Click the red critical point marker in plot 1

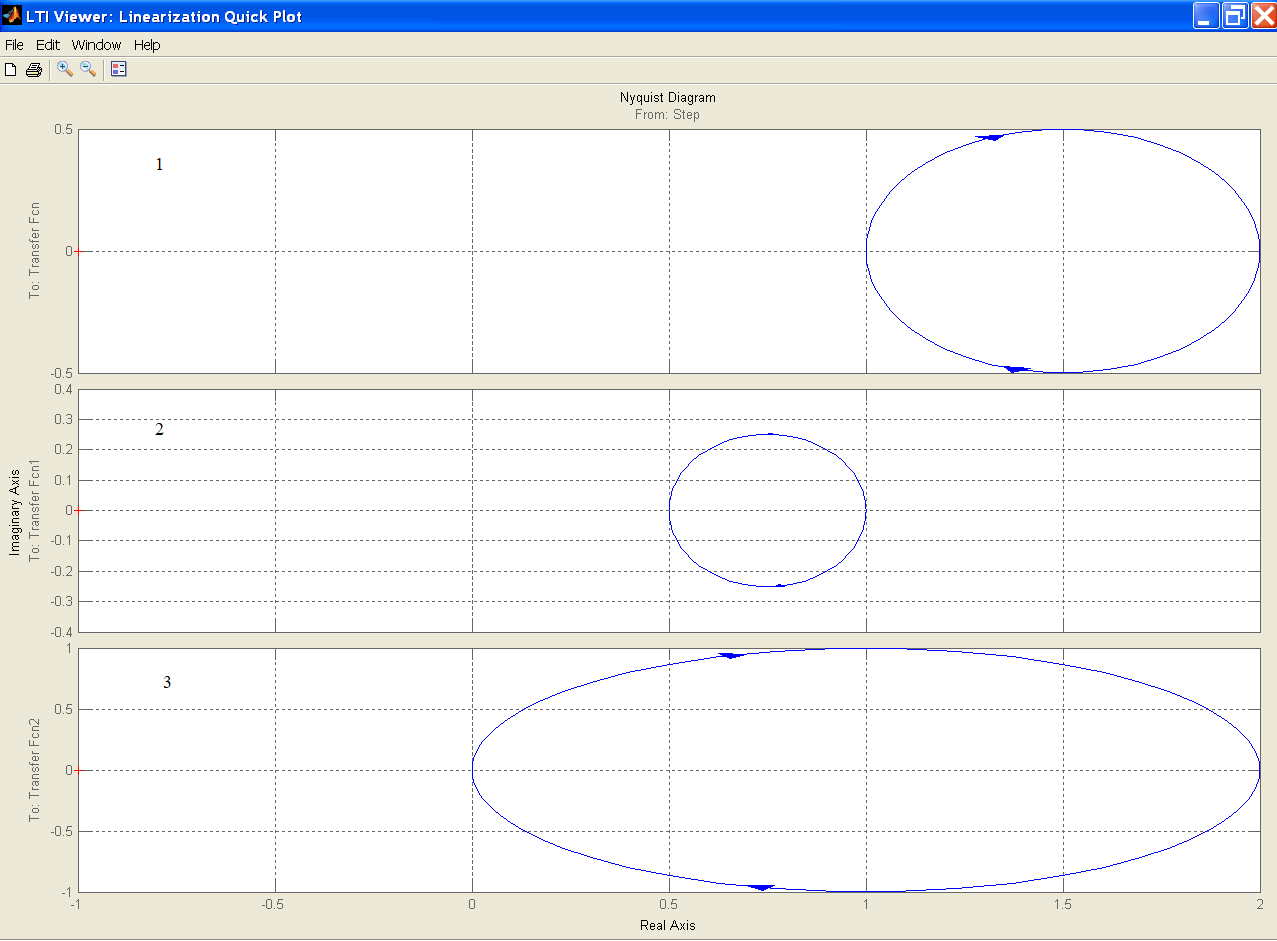pos(78,251)
